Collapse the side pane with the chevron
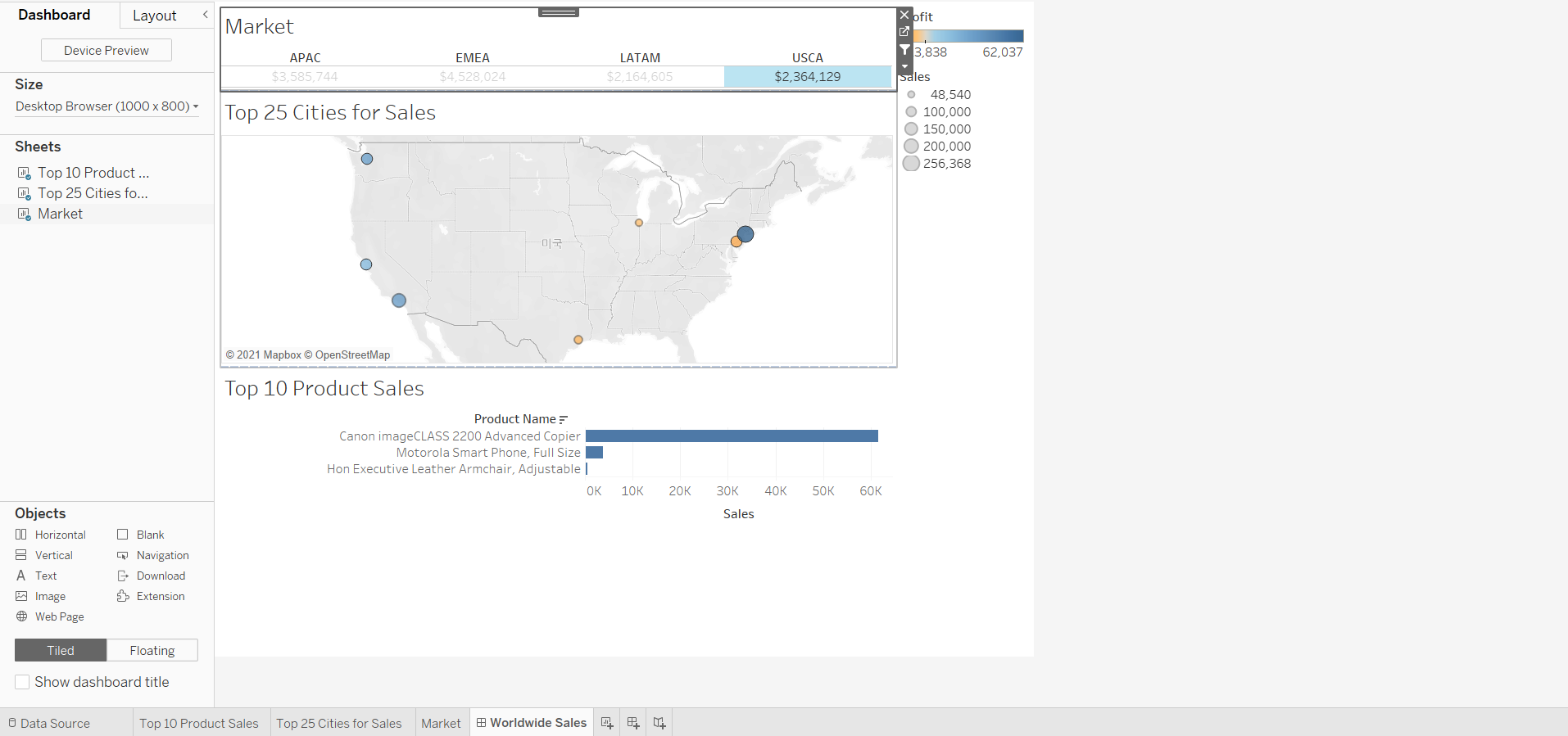The image size is (1568, 736). 205,15
